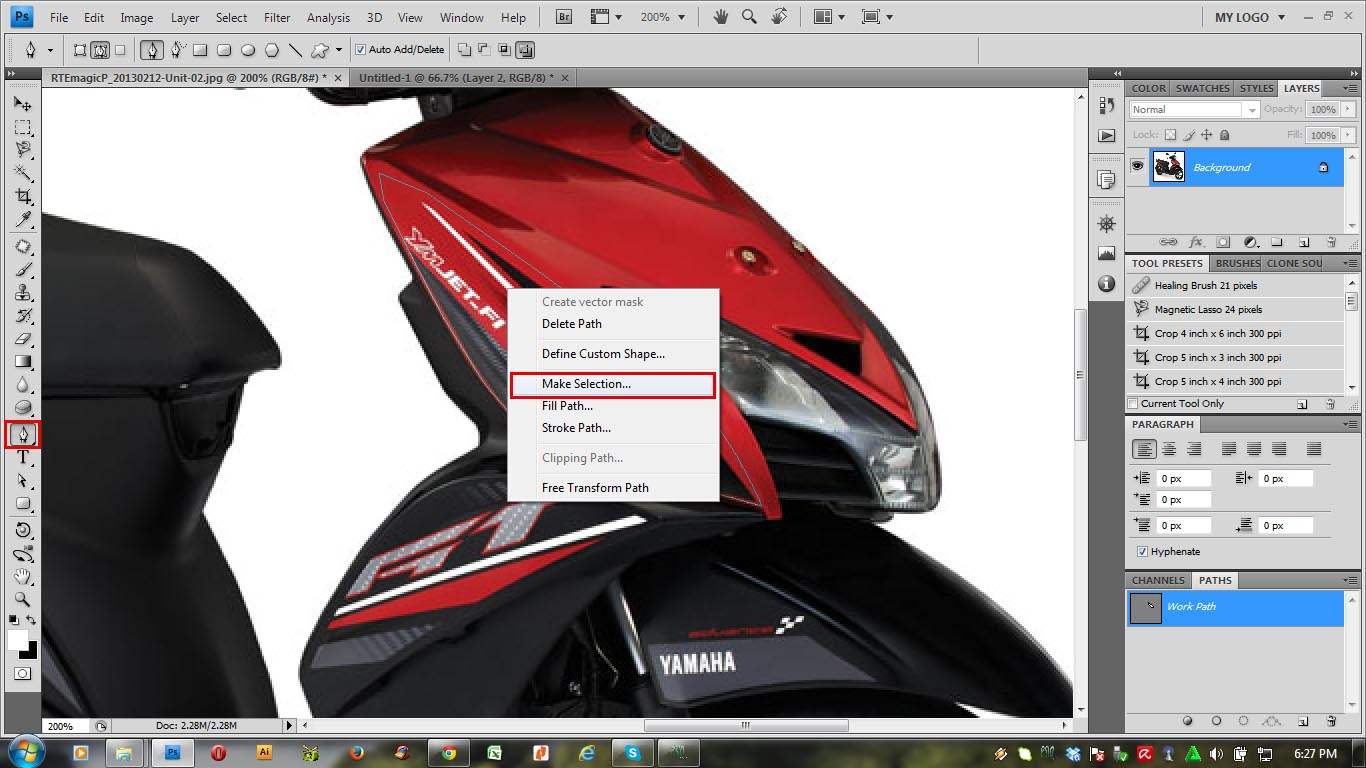Viewport: 1366px width, 768px height.
Task: Load path as a selection in Paths panel
Action: coord(1244,721)
